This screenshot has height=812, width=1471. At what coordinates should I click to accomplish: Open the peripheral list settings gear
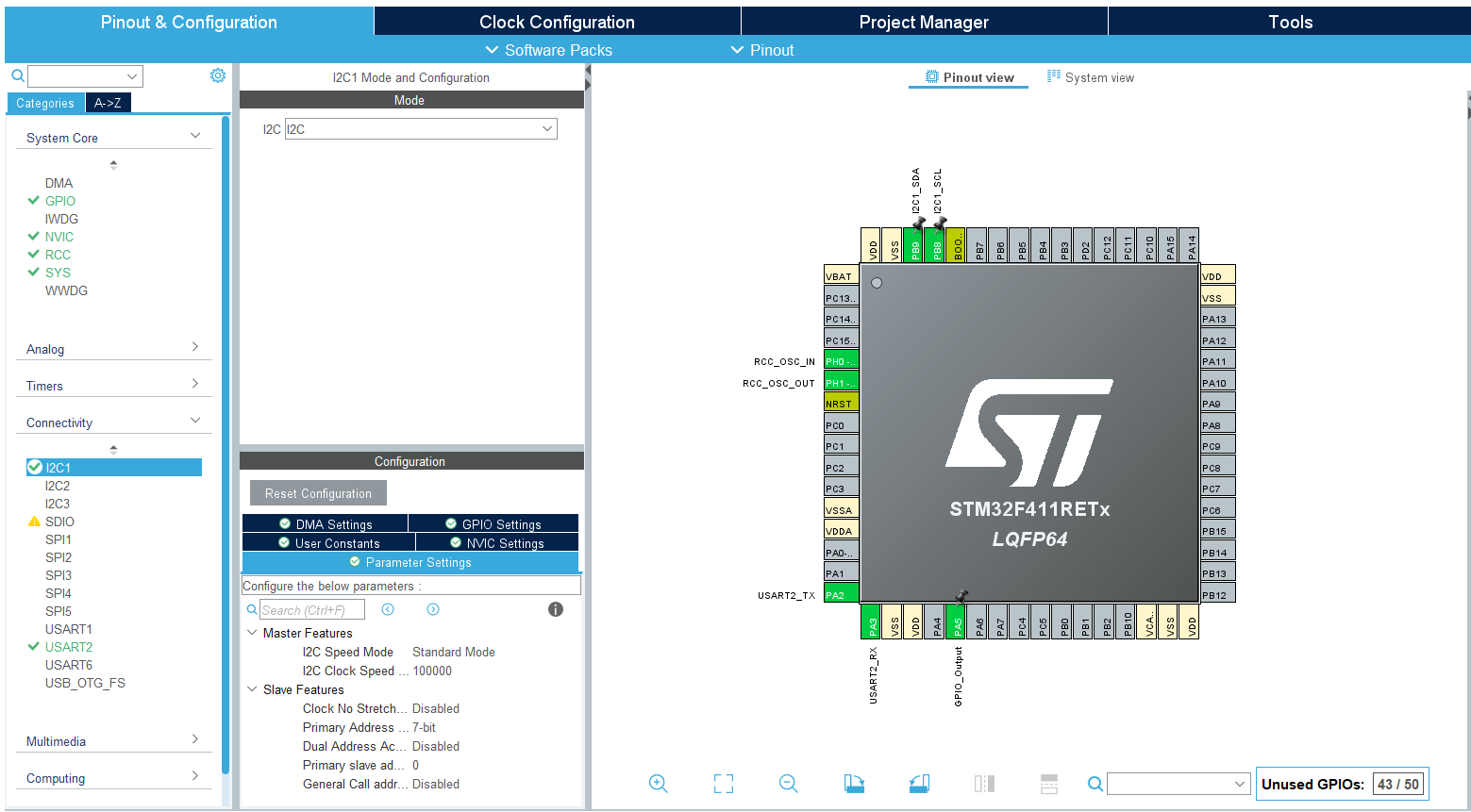[x=218, y=75]
